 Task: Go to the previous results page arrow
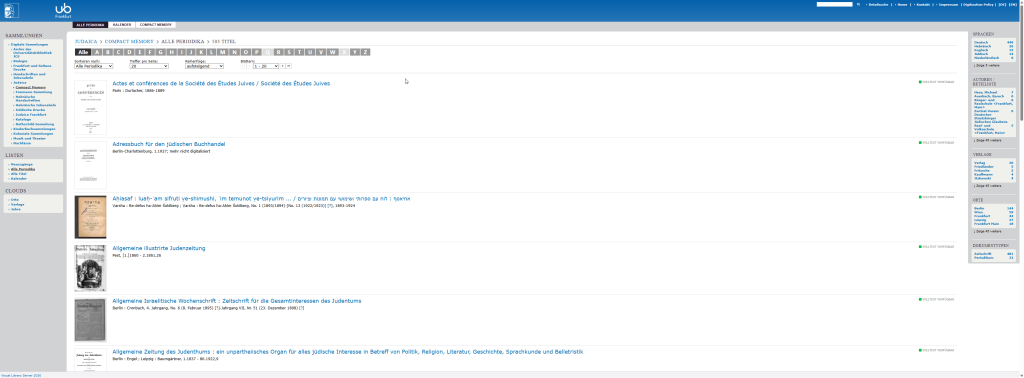tap(249, 66)
